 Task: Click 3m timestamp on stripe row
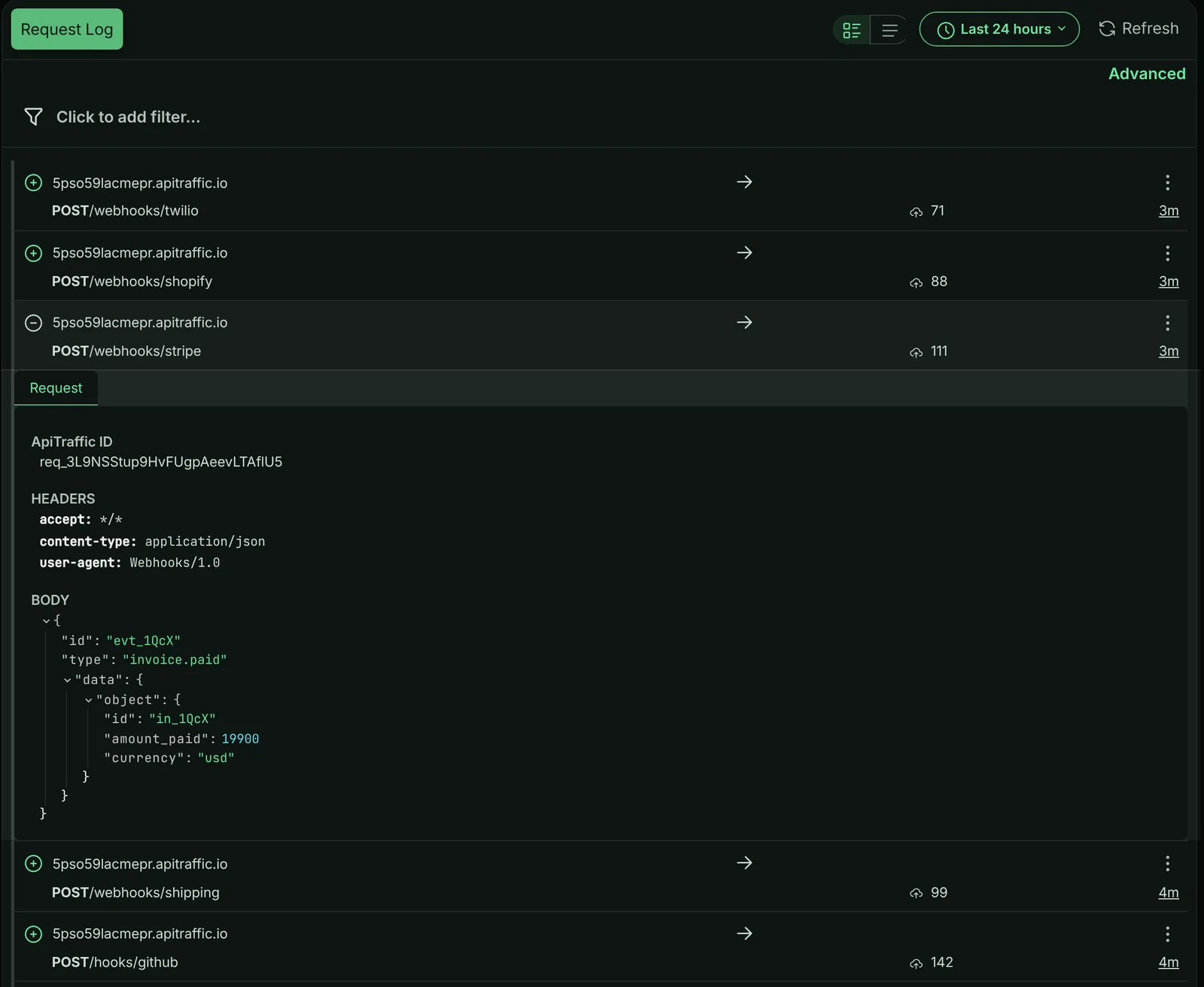1169,351
